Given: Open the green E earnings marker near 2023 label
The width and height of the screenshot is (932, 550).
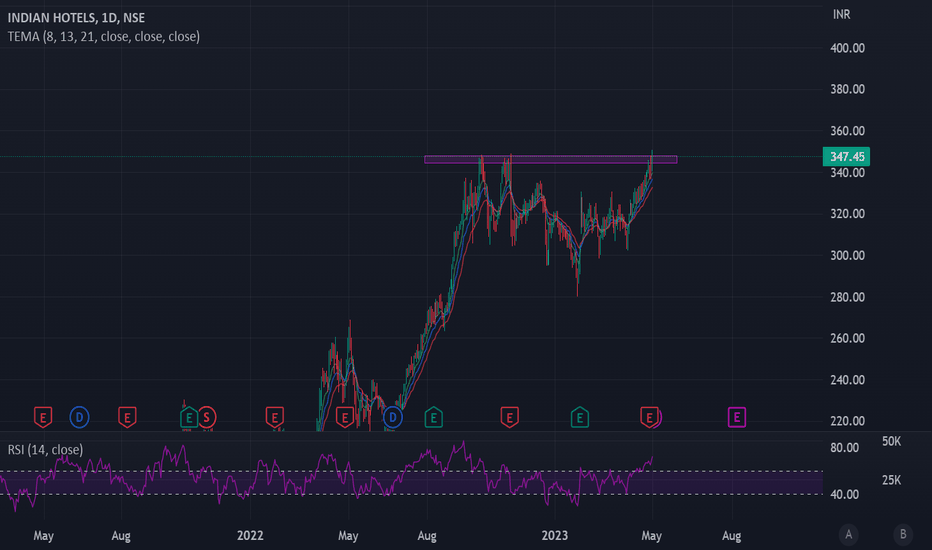Looking at the screenshot, I should [580, 417].
